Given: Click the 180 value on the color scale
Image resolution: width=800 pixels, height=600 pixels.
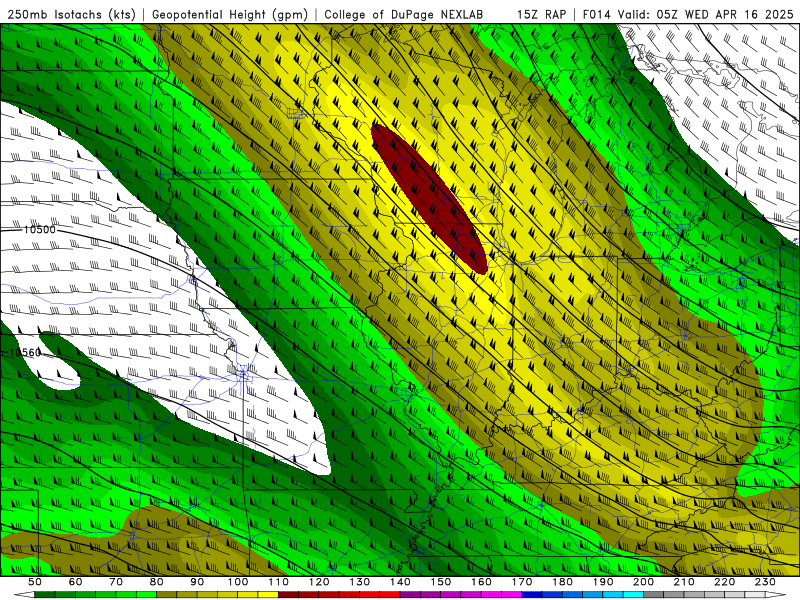Looking at the screenshot, I should click(x=562, y=582).
